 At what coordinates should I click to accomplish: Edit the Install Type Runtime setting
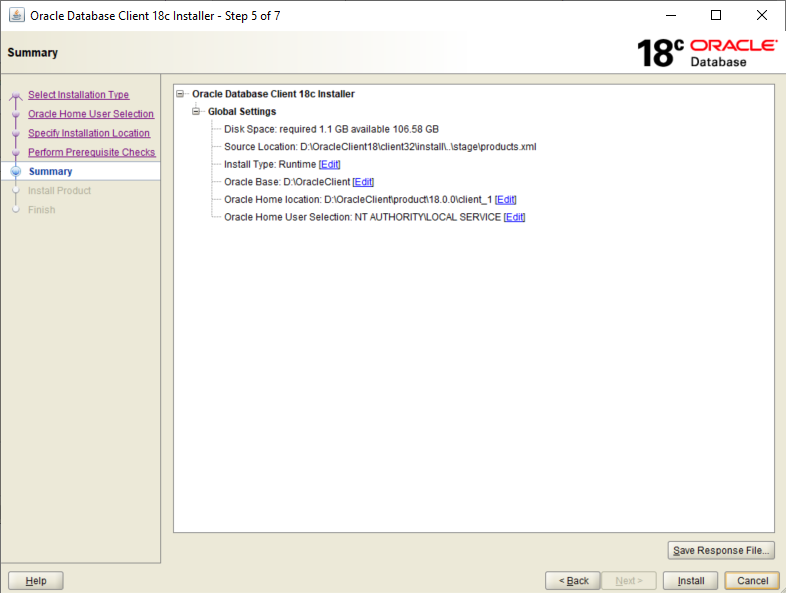[329, 164]
